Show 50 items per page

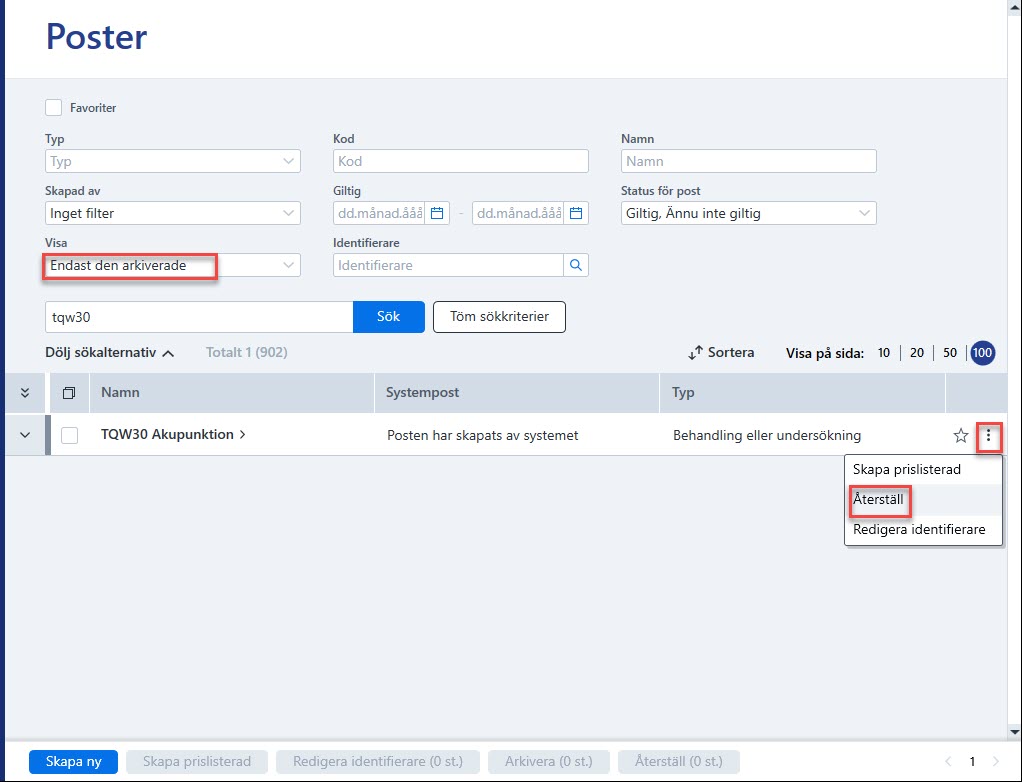coord(950,353)
